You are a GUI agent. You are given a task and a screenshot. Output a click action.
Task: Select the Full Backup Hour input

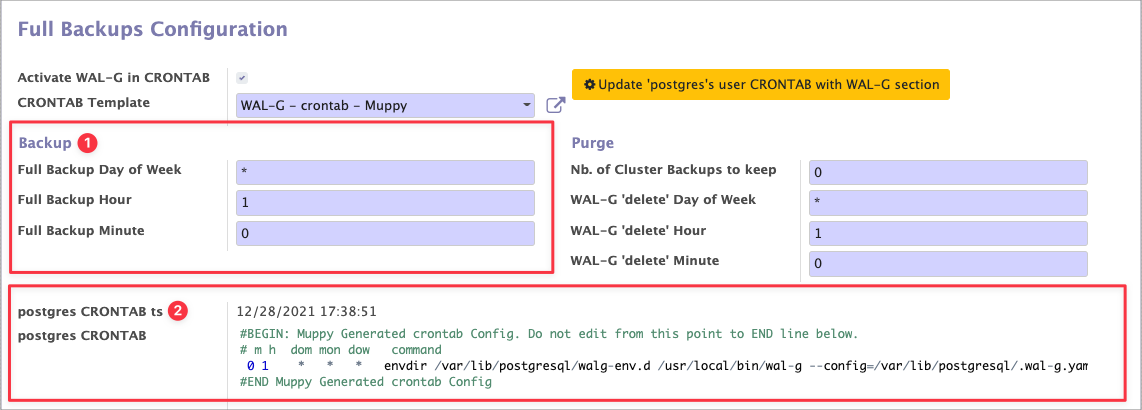click(x=385, y=203)
